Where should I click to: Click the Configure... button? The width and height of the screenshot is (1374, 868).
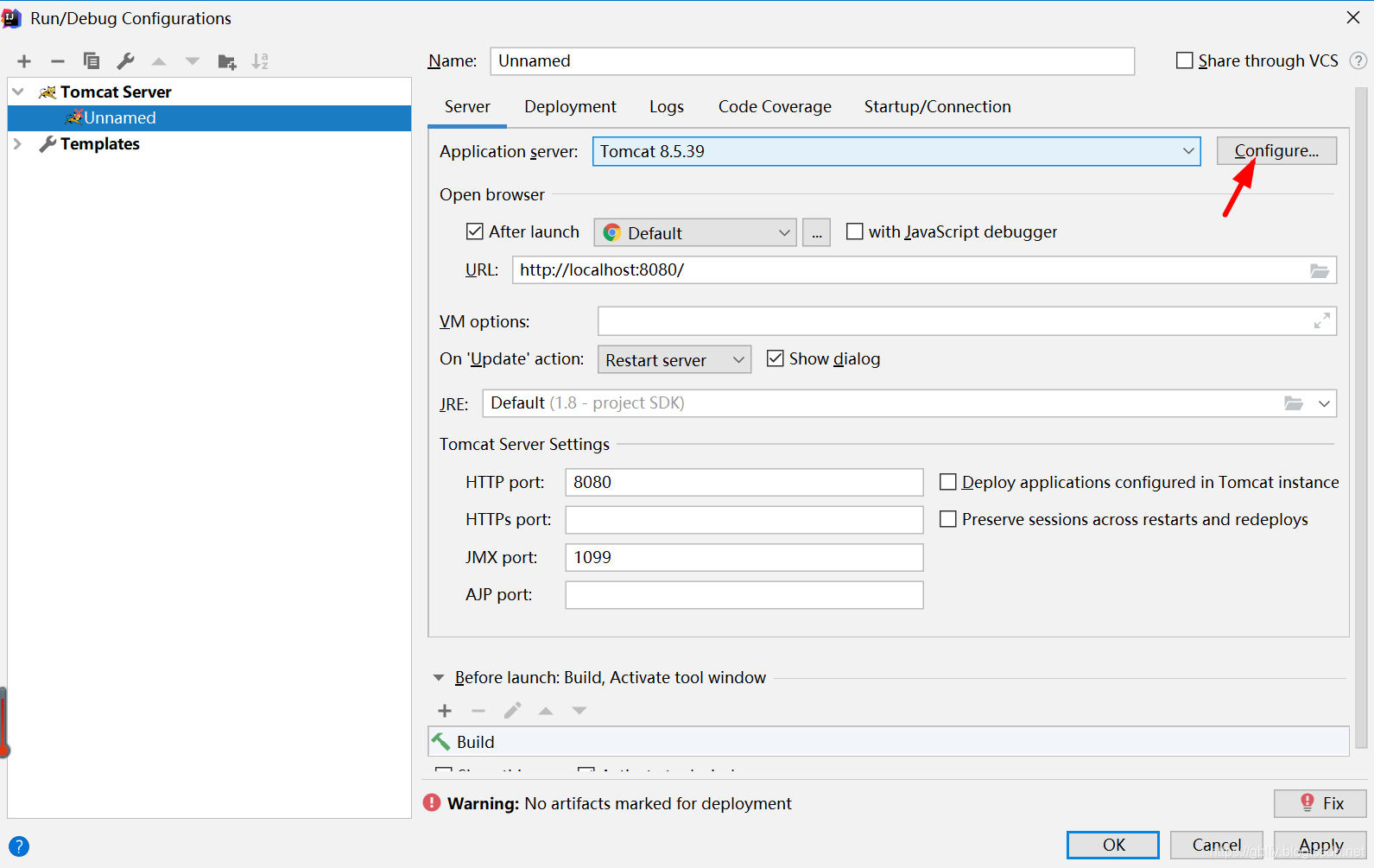tap(1276, 150)
